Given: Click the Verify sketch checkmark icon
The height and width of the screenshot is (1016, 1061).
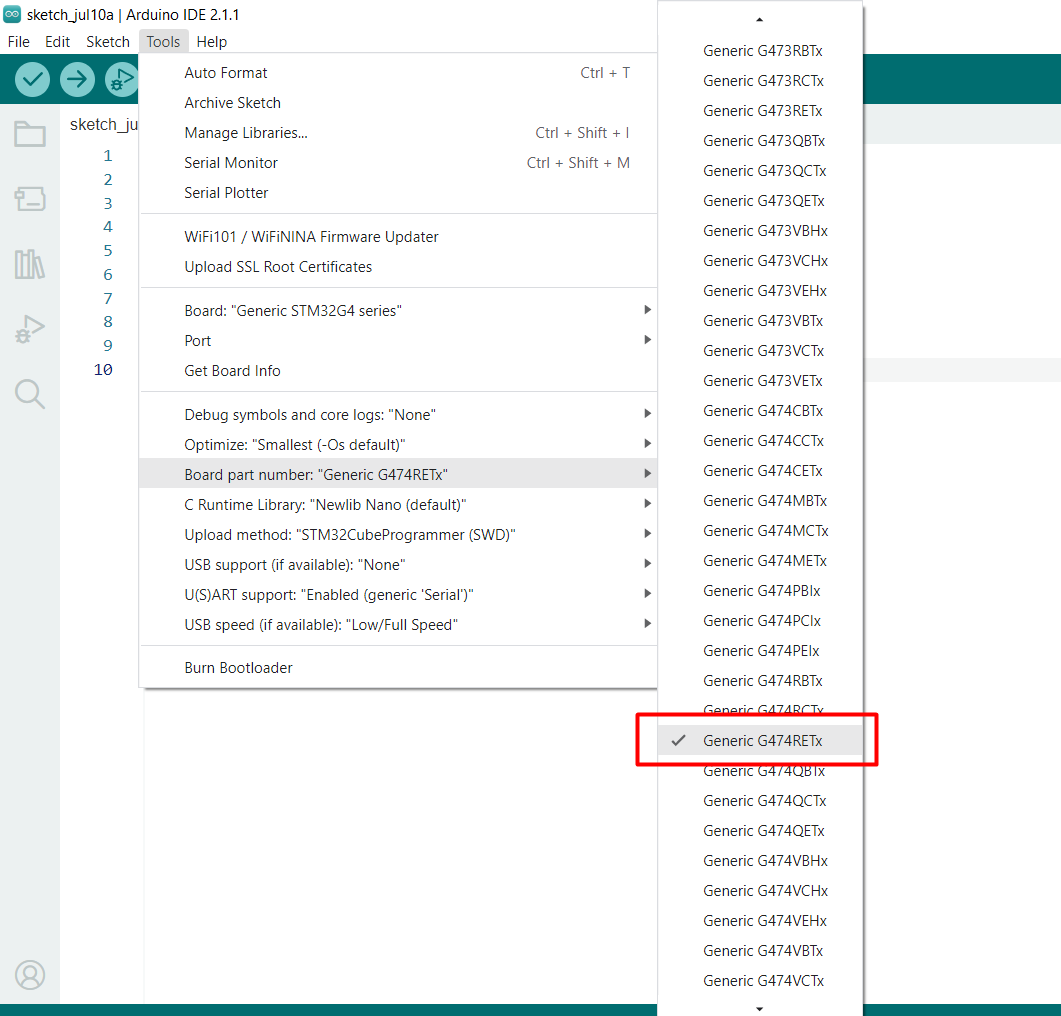Looking at the screenshot, I should coord(33,79).
